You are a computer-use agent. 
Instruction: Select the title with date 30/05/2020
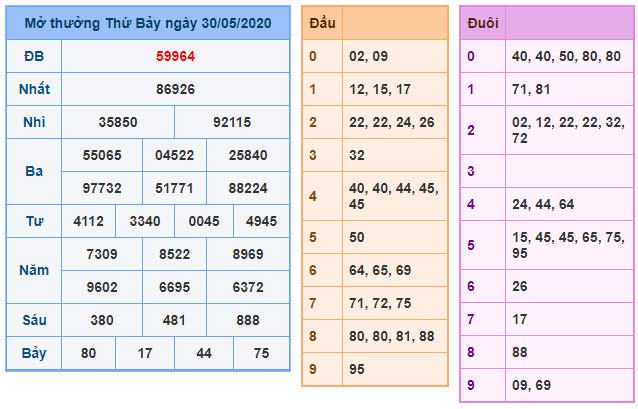[149, 23]
